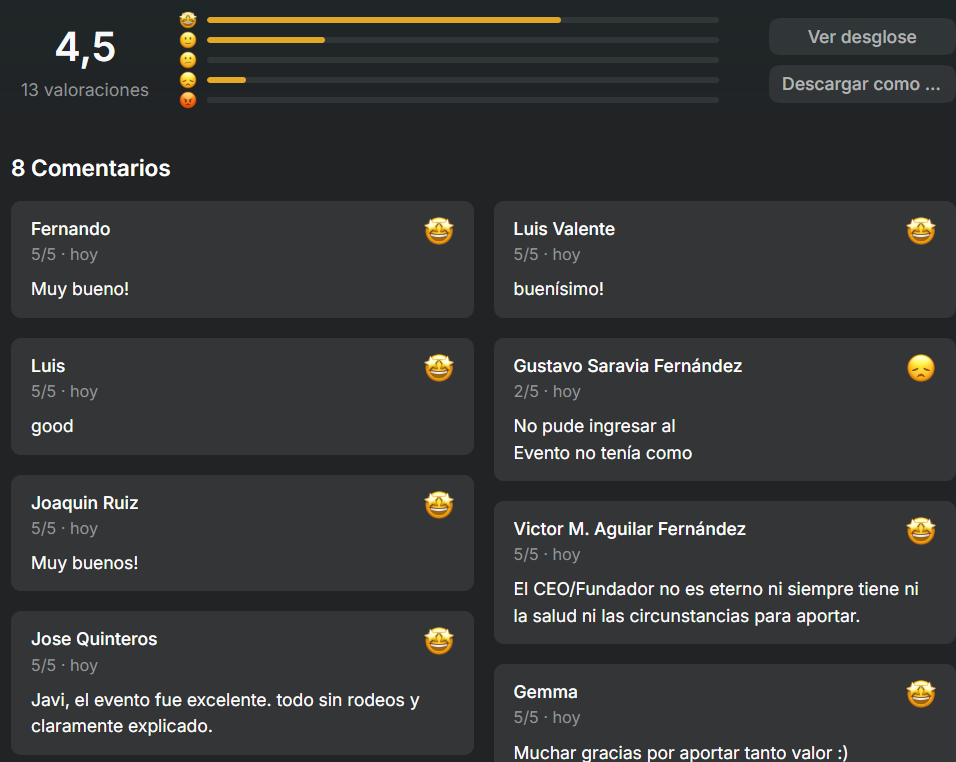Click the emoji on Luis's "good" comment
Screen dimensions: 956x762
coord(439,369)
